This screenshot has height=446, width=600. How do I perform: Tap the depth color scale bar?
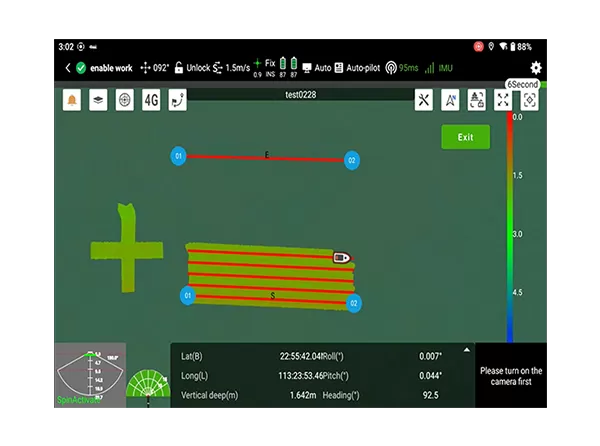(x=510, y=228)
